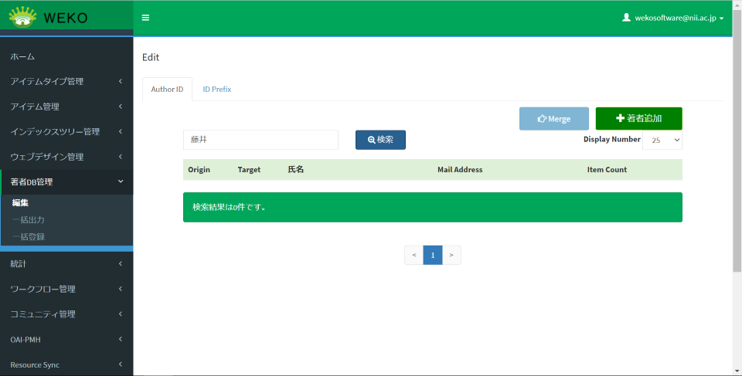
Task: Expand コミュニティ管理 menu
Action: click(66, 314)
